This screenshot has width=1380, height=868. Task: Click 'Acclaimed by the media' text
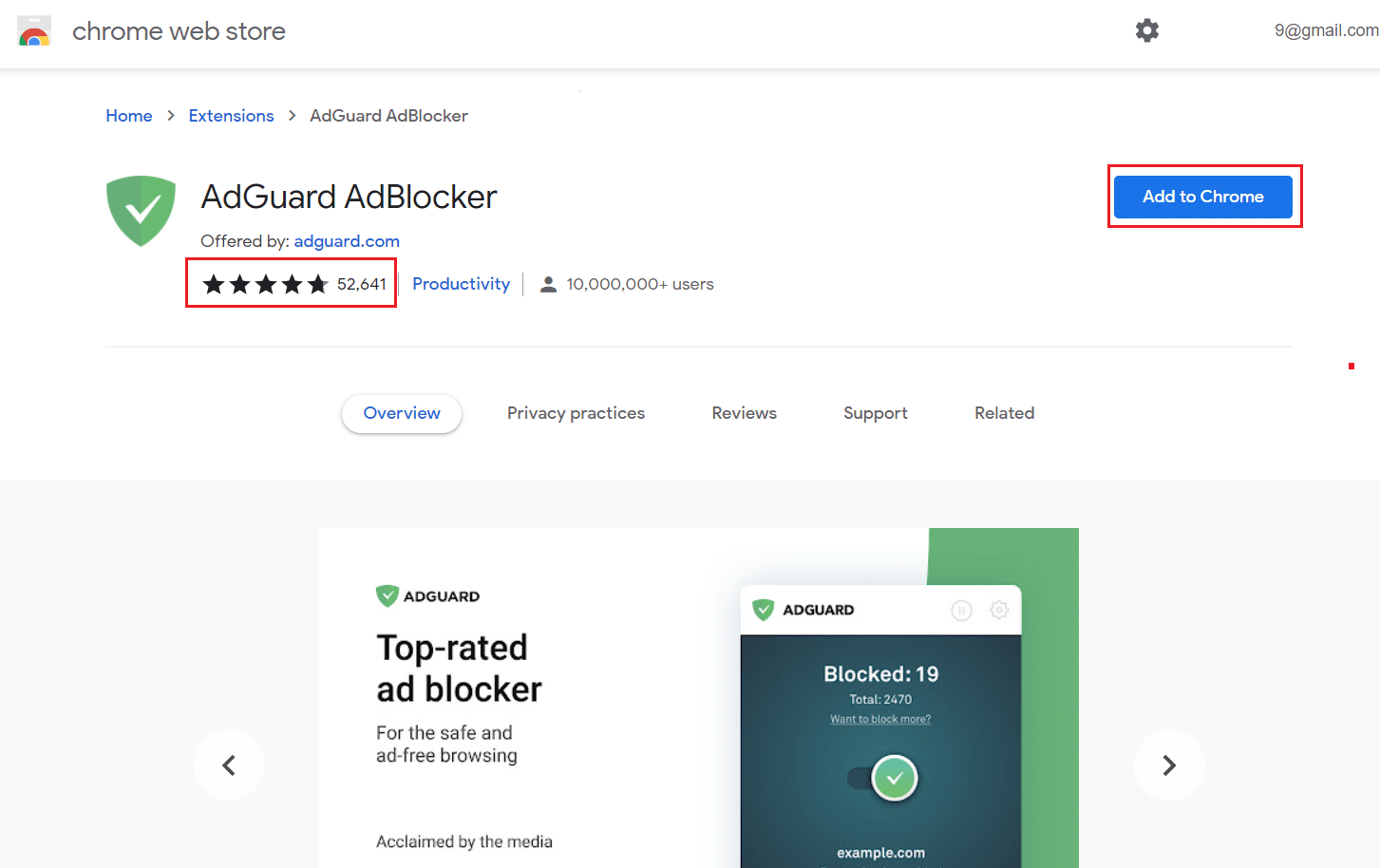pos(464,841)
